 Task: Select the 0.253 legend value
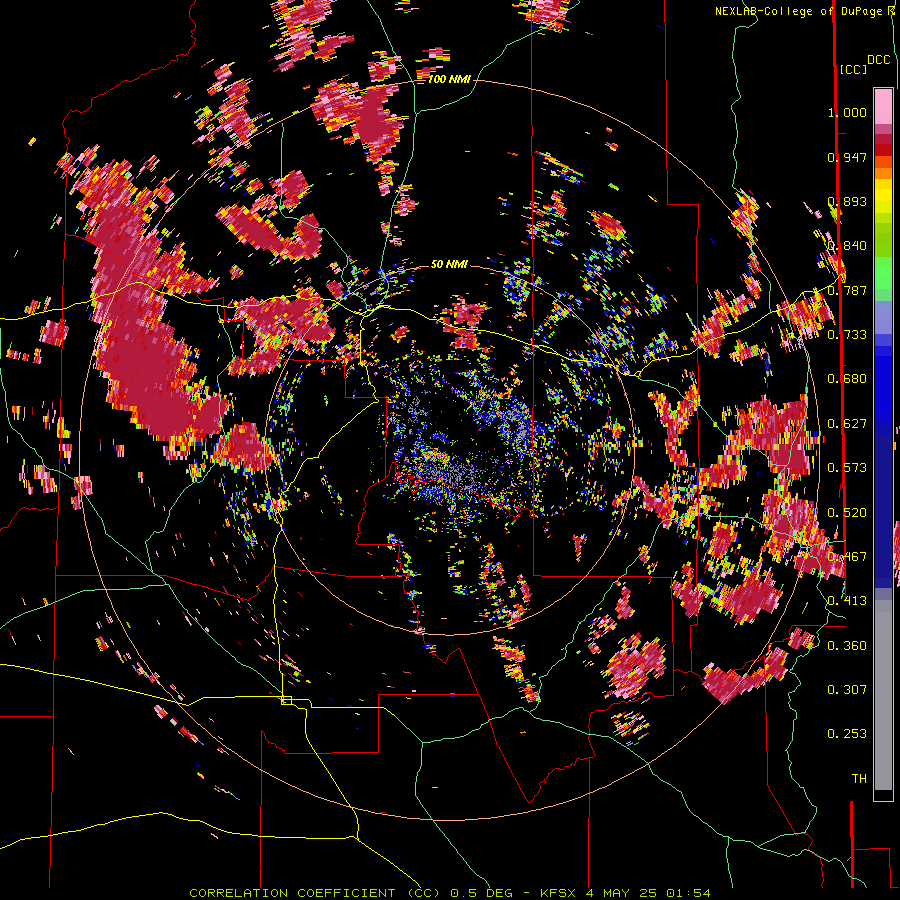pos(847,734)
